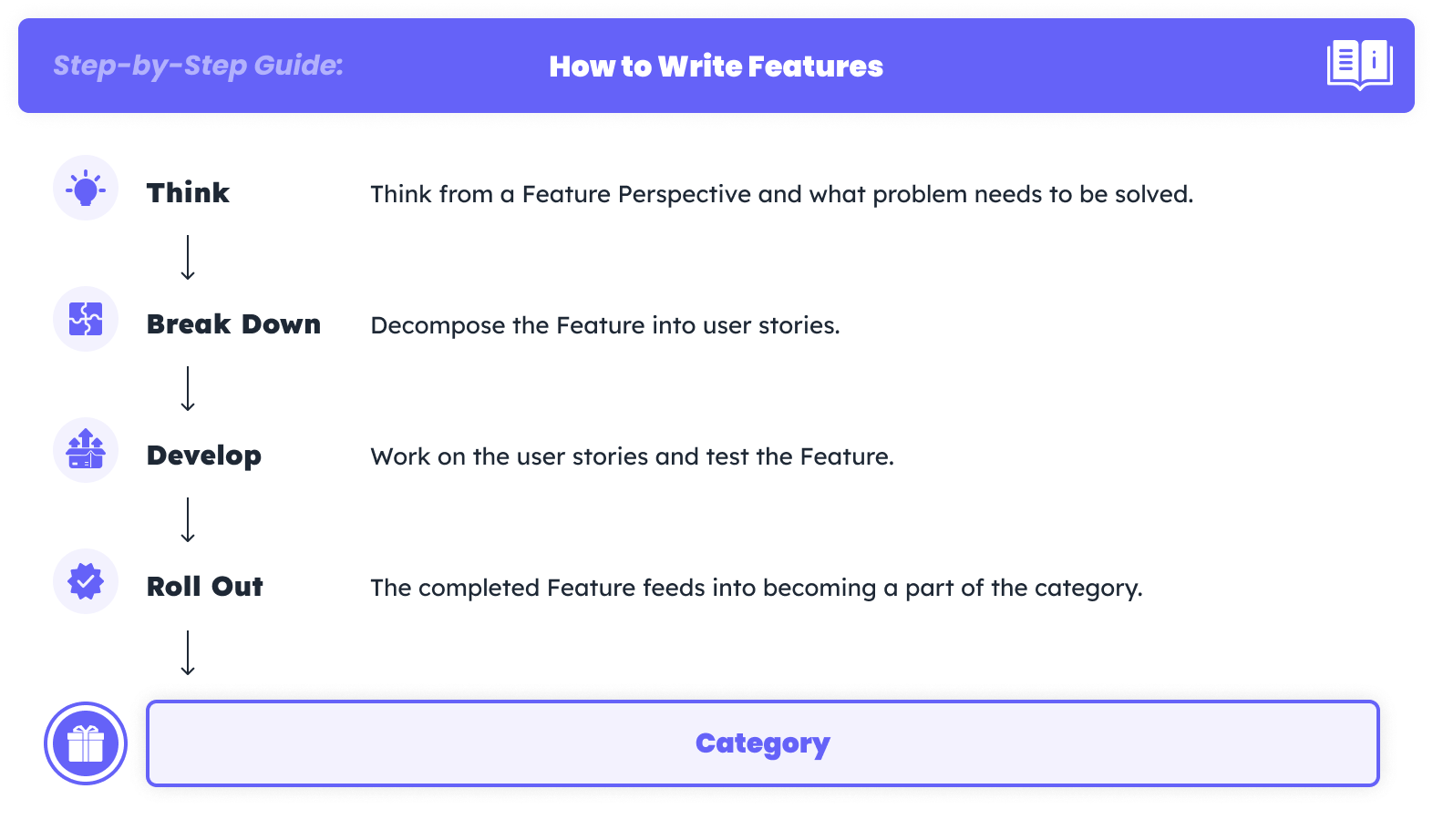This screenshot has width=1433, height=840.
Task: Click the 'Think from a Feature Perspective' description
Action: pos(781,195)
